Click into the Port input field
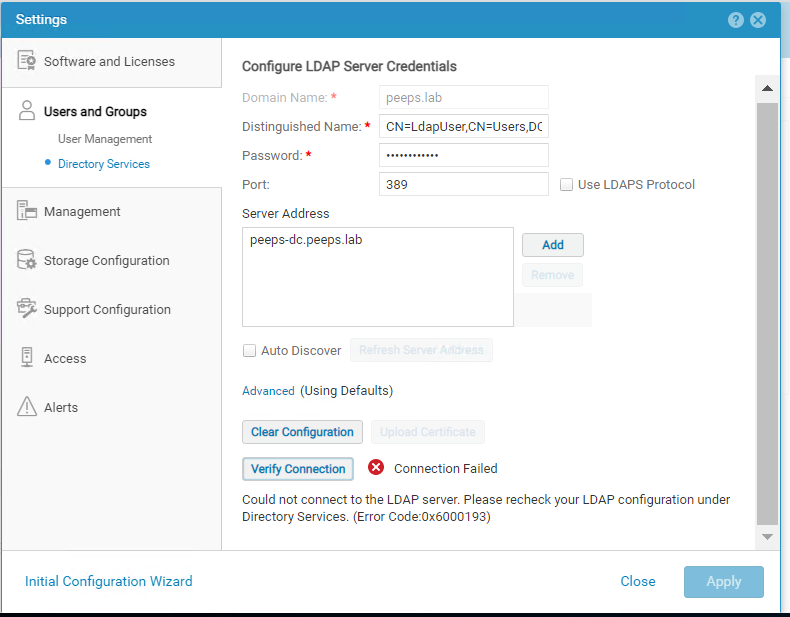 463,184
